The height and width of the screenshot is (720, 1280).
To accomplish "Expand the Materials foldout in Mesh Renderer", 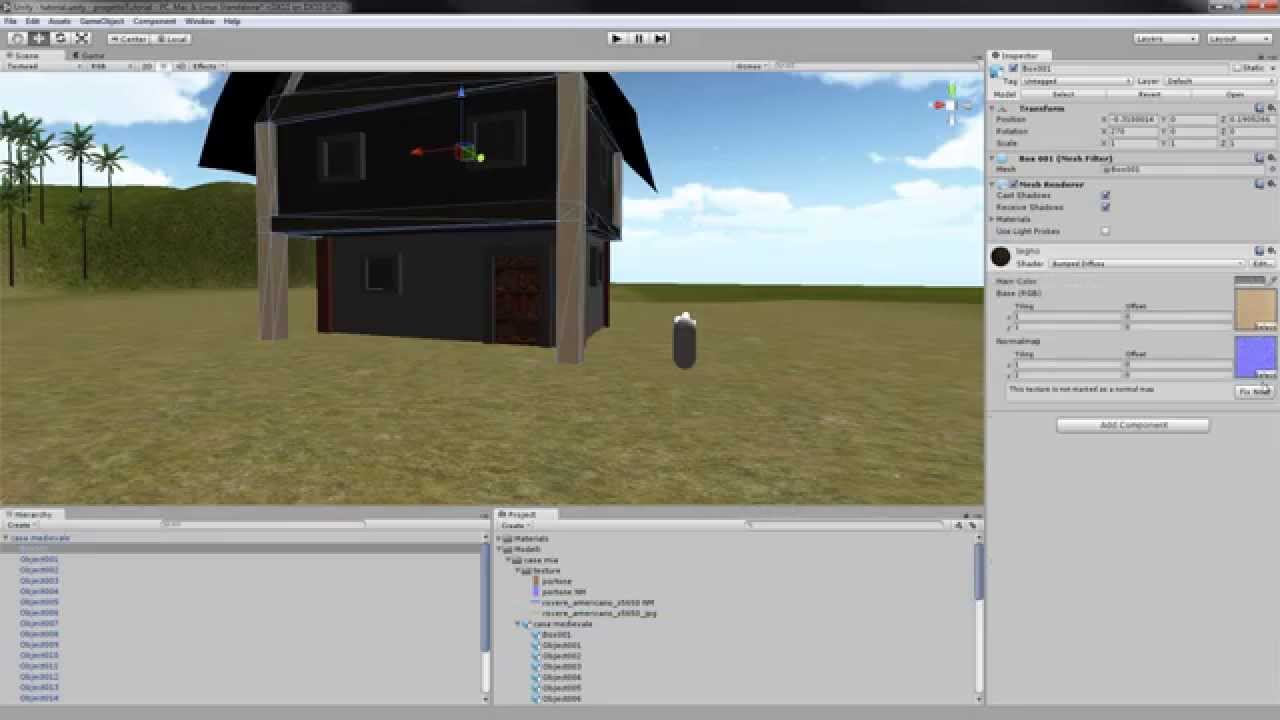I will (993, 219).
